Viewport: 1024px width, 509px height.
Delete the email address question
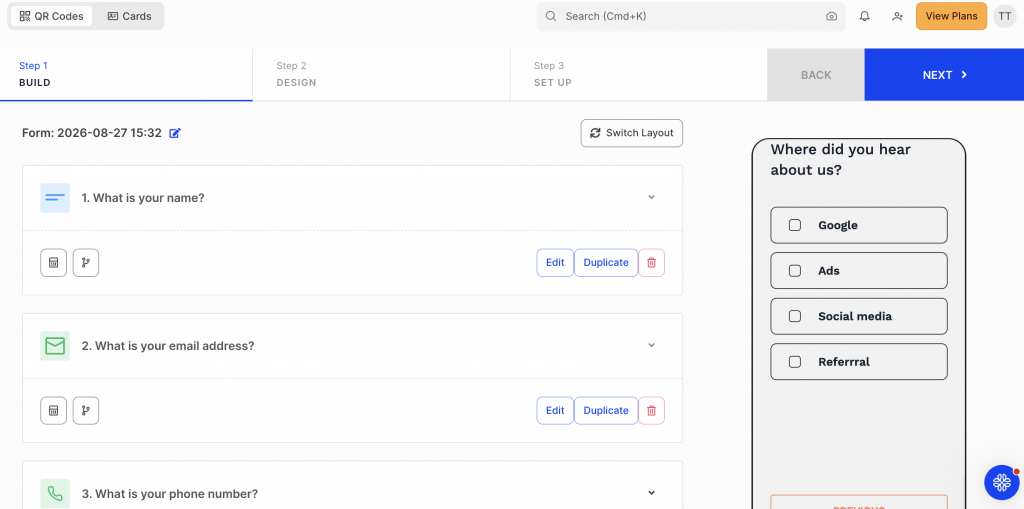pos(651,410)
